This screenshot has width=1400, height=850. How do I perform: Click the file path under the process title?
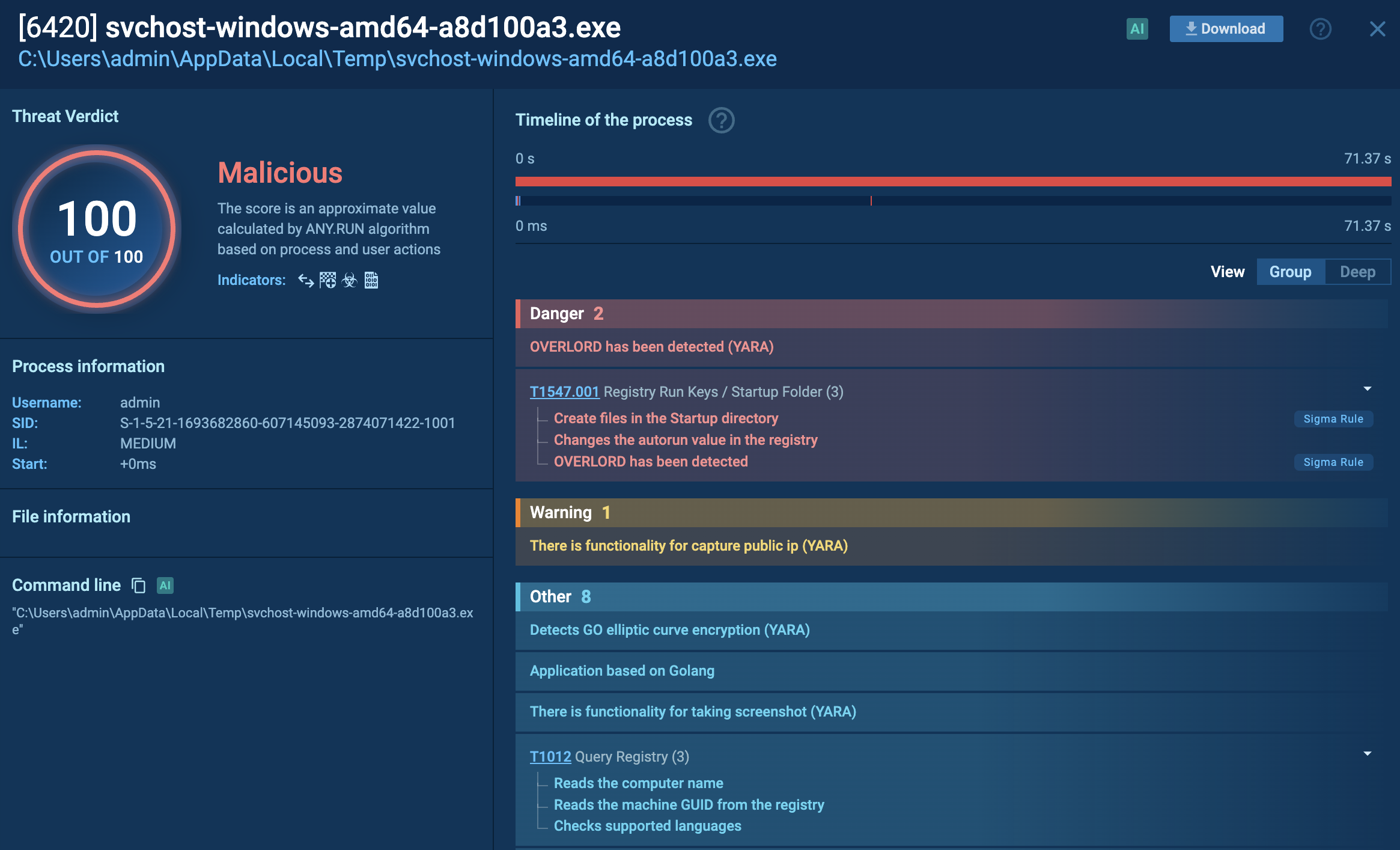(x=397, y=59)
